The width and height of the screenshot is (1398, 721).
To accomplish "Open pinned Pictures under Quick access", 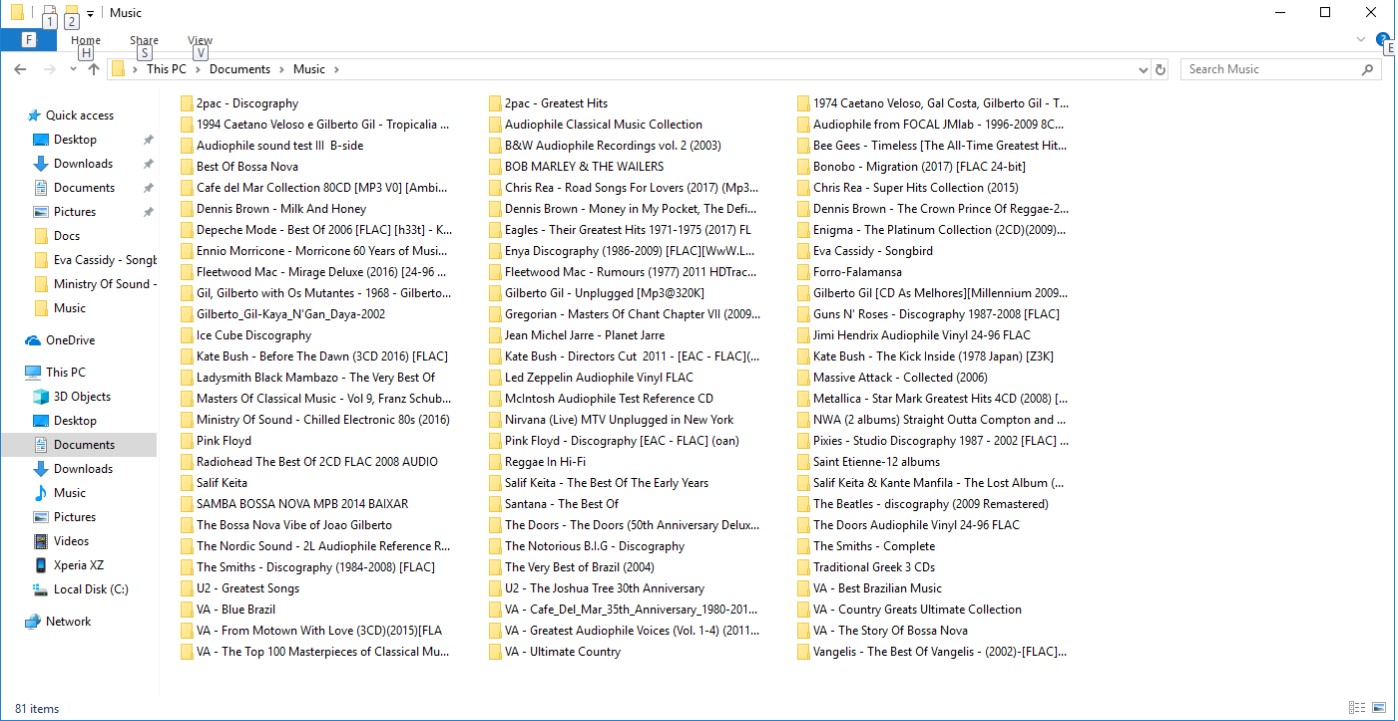I will 75,211.
